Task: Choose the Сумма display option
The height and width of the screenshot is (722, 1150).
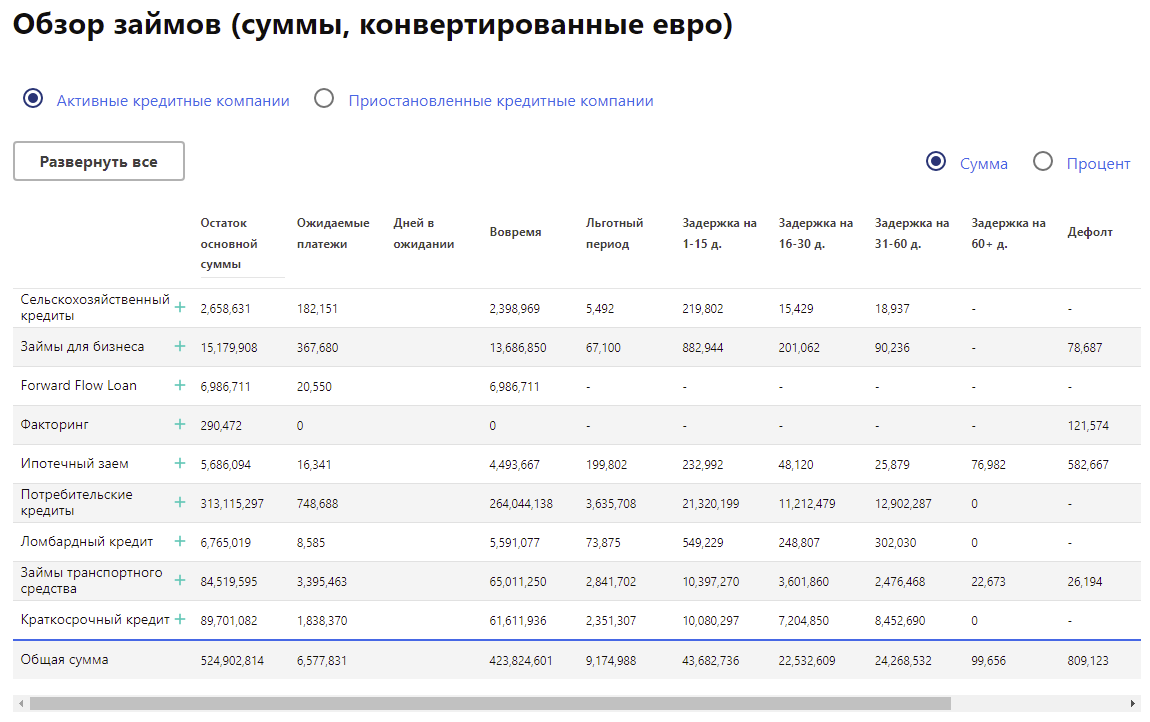Action: coord(936,162)
